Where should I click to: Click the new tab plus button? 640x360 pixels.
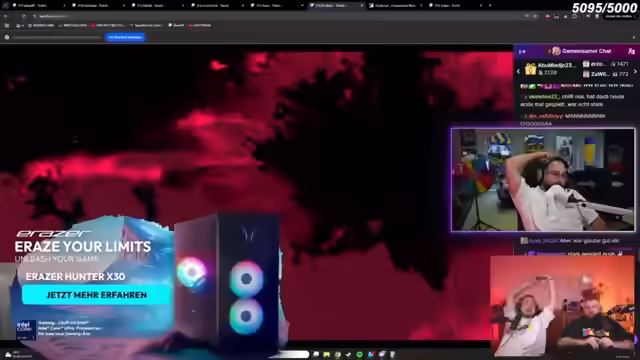(x=490, y=5)
